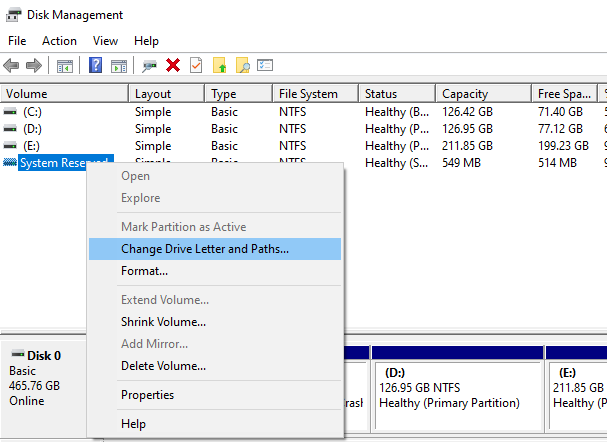Click the Forward arrow toolbar icon
The width and height of the screenshot is (607, 442).
coord(33,66)
